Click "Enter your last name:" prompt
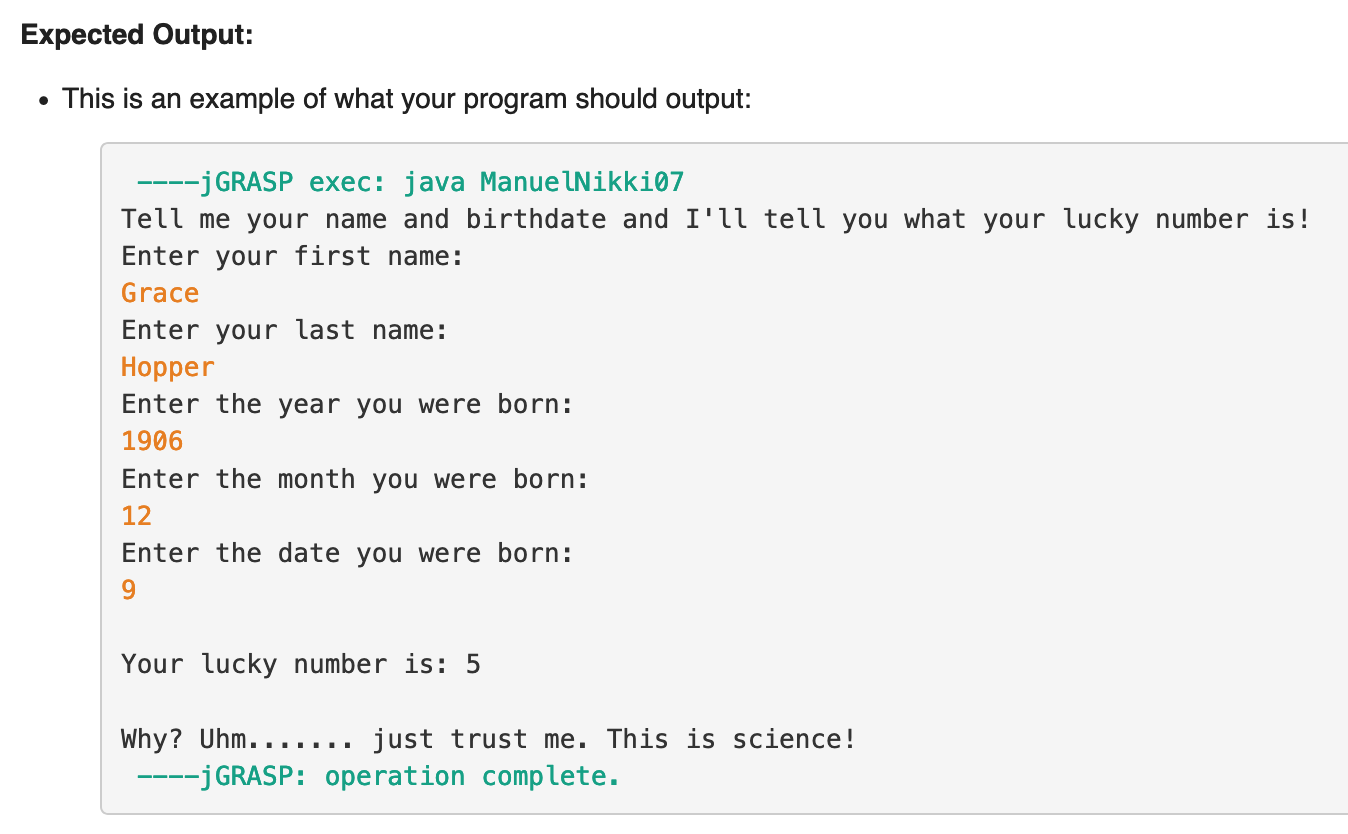Screen dimensions: 1348x834 pos(285,330)
